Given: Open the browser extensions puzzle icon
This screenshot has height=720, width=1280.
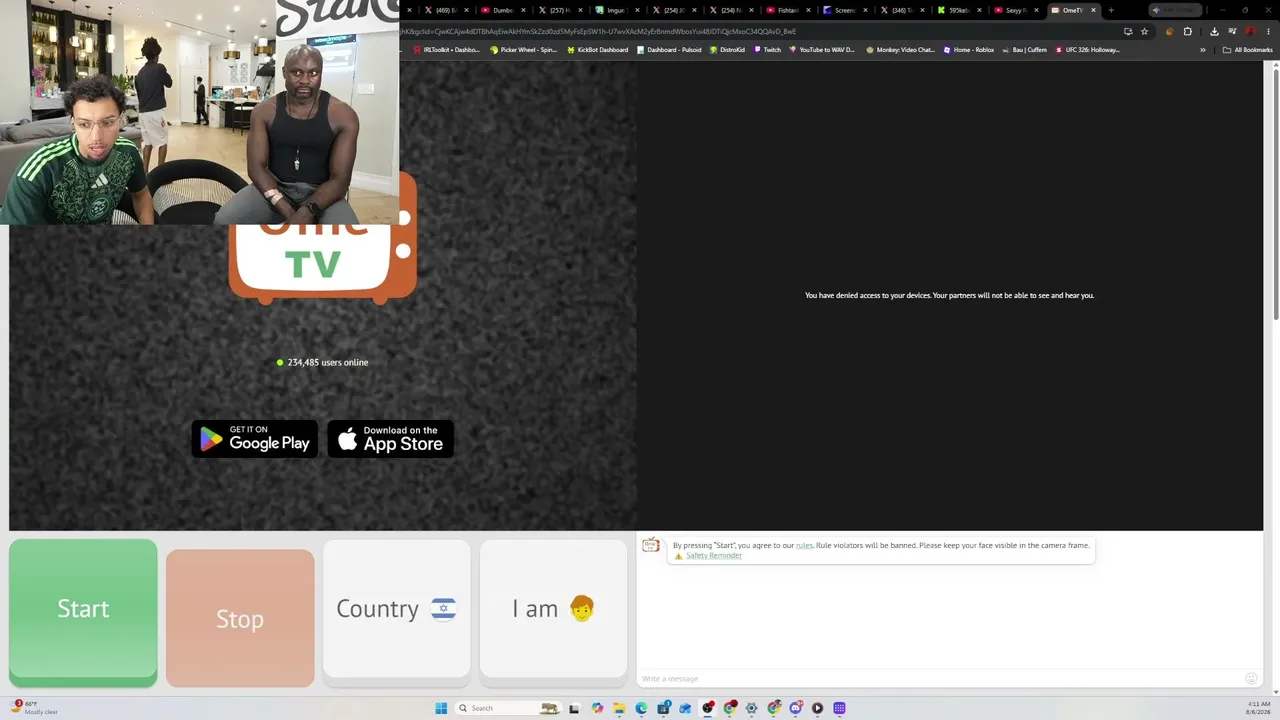Looking at the screenshot, I should tap(1188, 31).
